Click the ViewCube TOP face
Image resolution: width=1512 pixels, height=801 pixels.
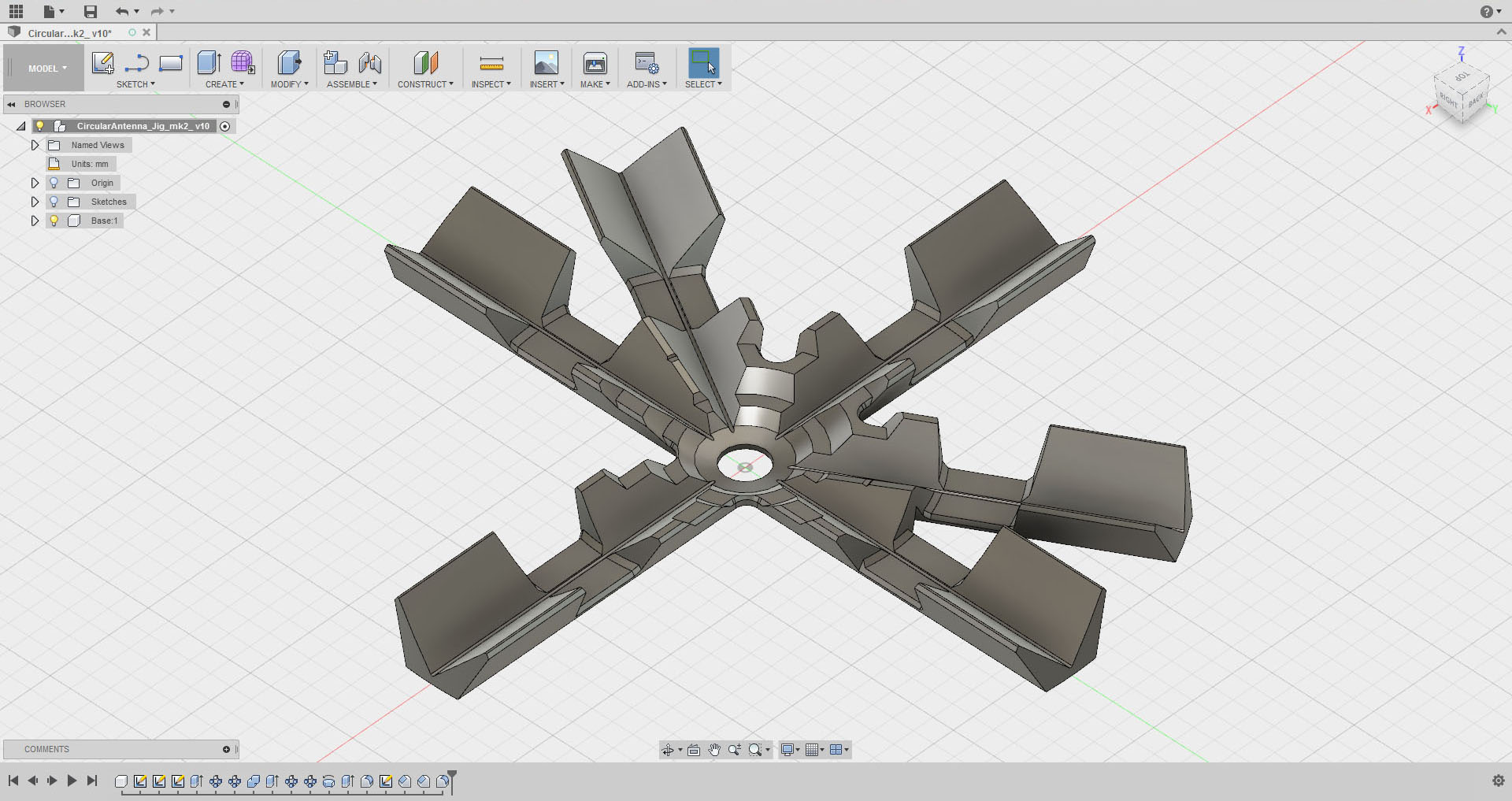click(x=1462, y=76)
